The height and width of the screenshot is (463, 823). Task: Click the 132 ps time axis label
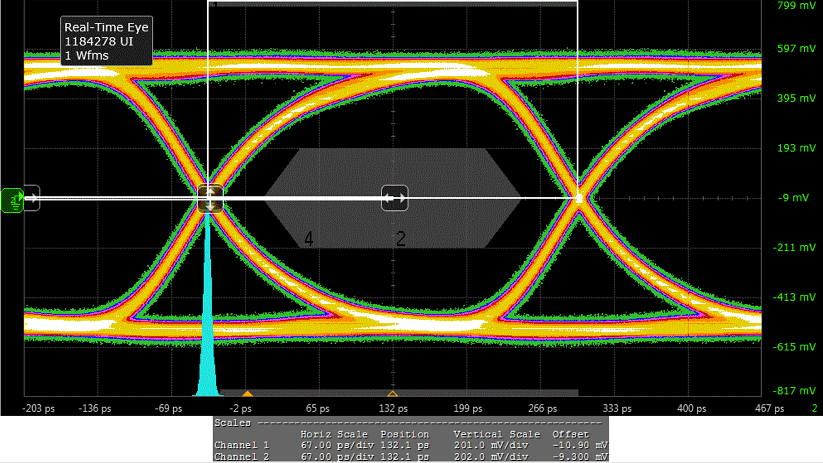(393, 408)
